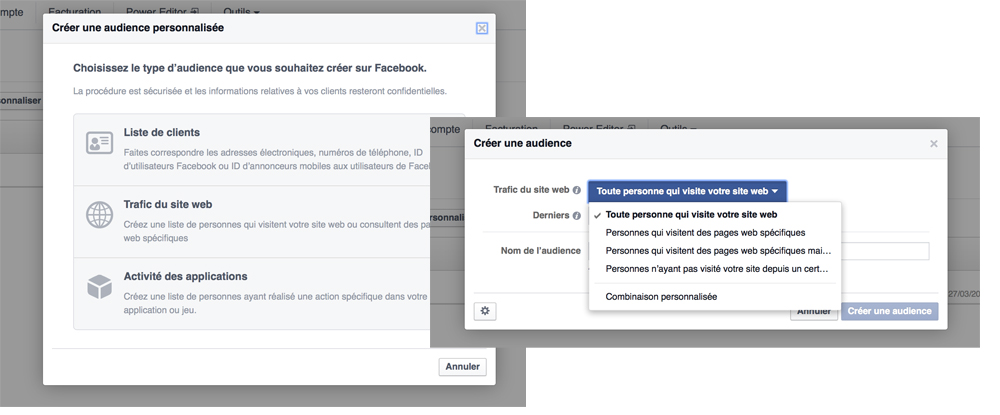Click the Liste de clients contact card icon
The height and width of the screenshot is (415, 1000).
click(99, 143)
